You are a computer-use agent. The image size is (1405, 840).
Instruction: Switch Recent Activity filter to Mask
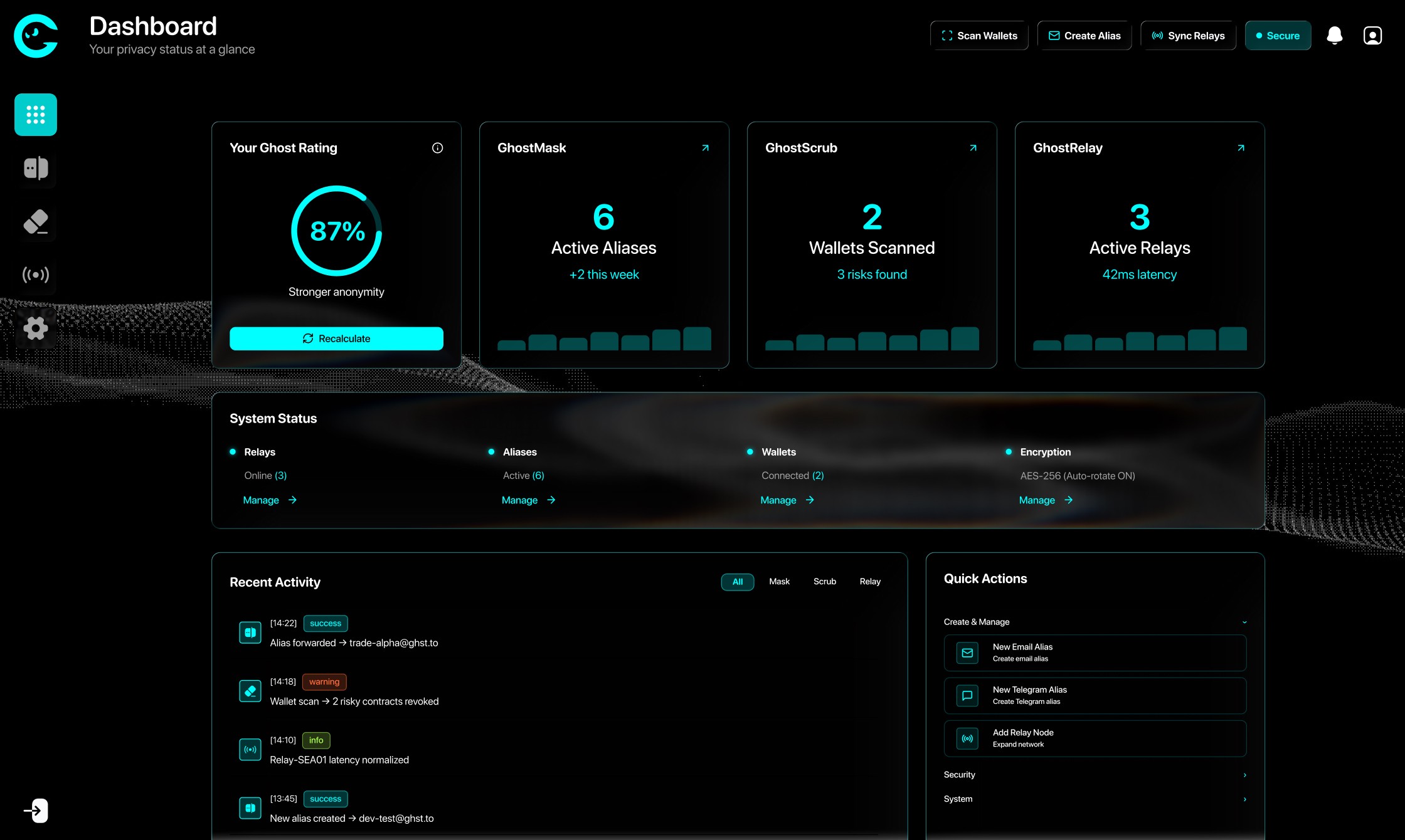click(x=779, y=582)
